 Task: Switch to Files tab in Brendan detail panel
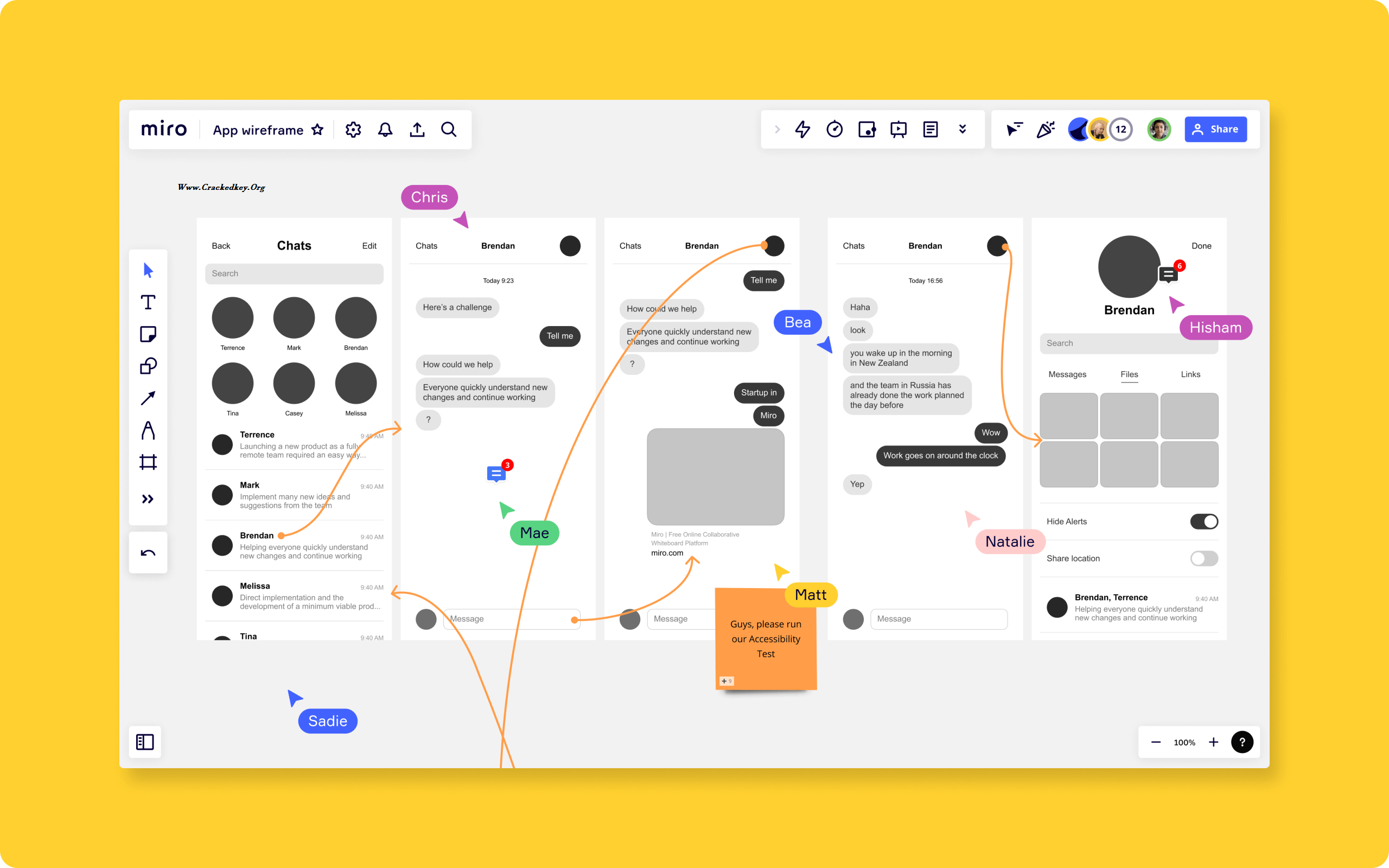click(x=1129, y=374)
